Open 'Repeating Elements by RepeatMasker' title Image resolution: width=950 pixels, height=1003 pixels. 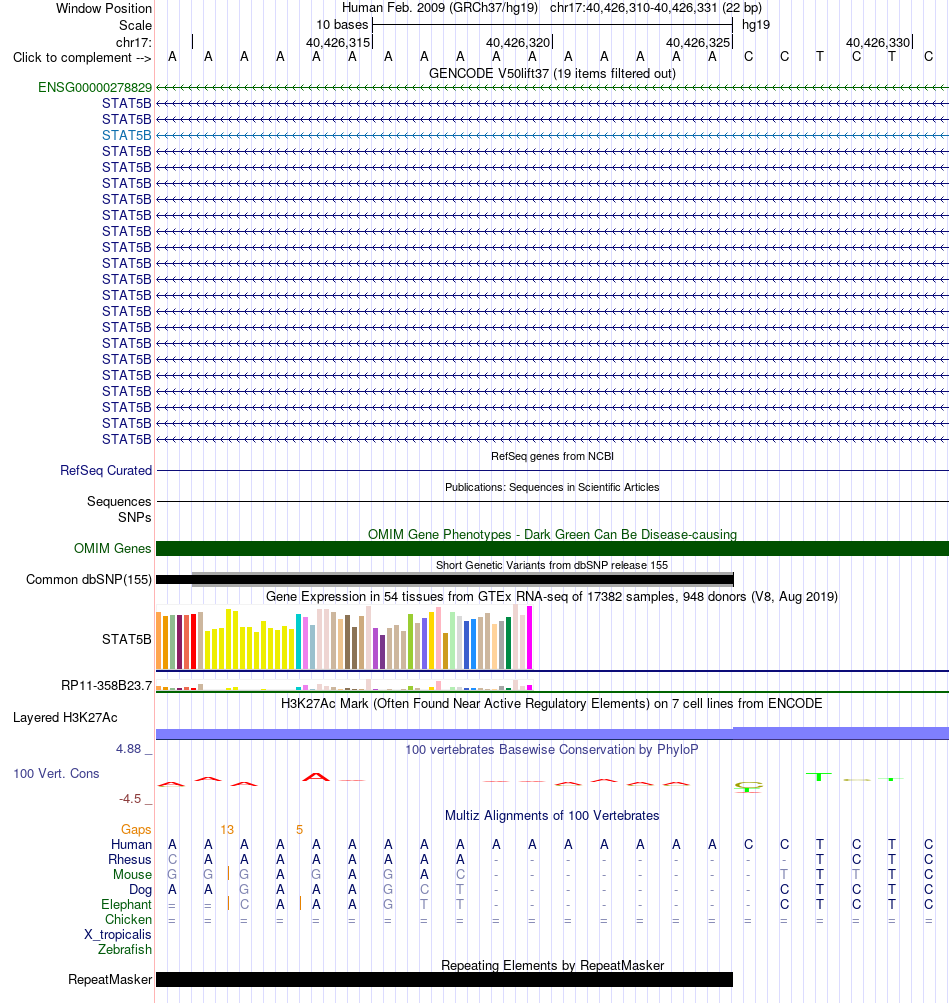[552, 965]
